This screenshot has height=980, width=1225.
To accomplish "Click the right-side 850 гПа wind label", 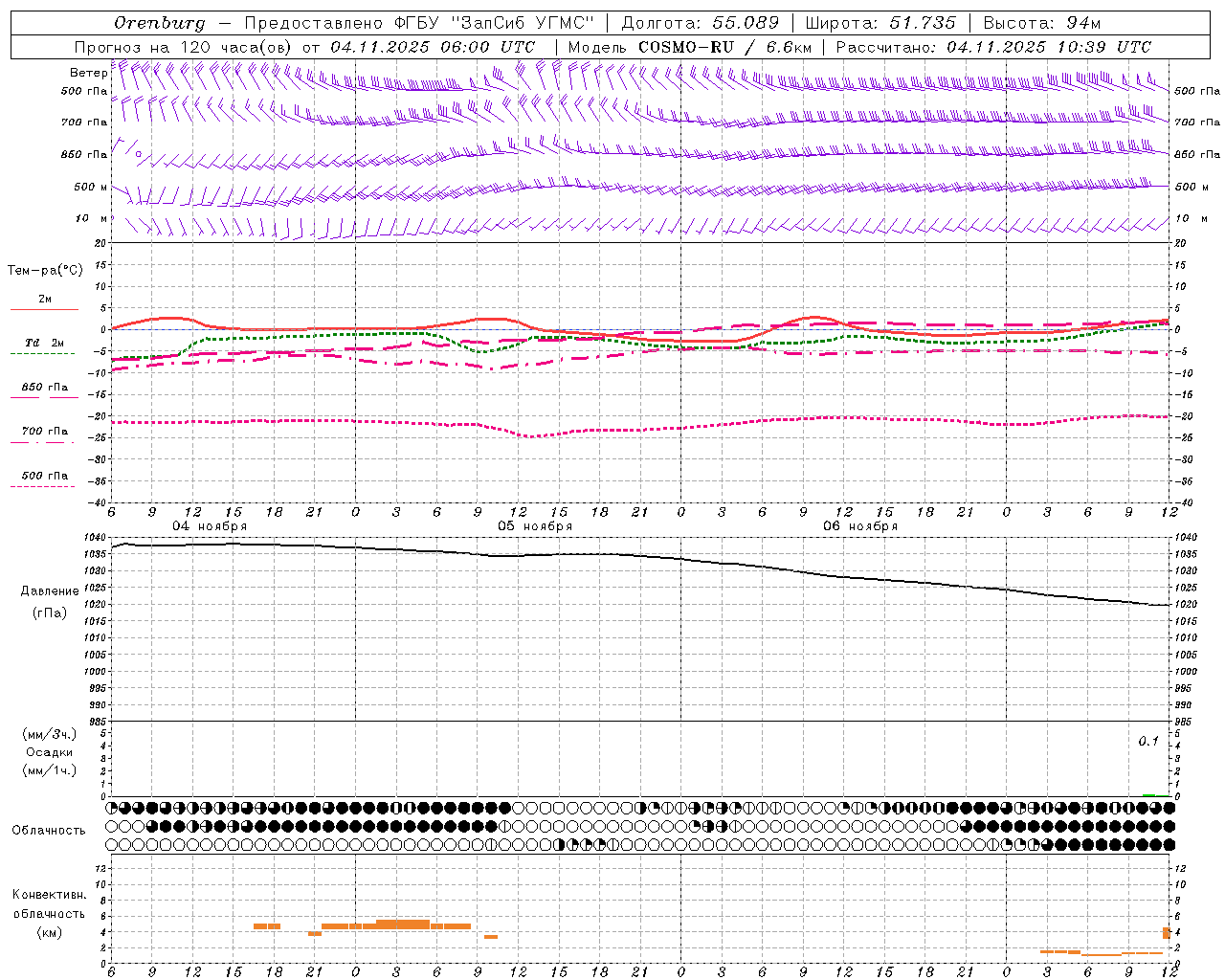I will [x=1197, y=154].
